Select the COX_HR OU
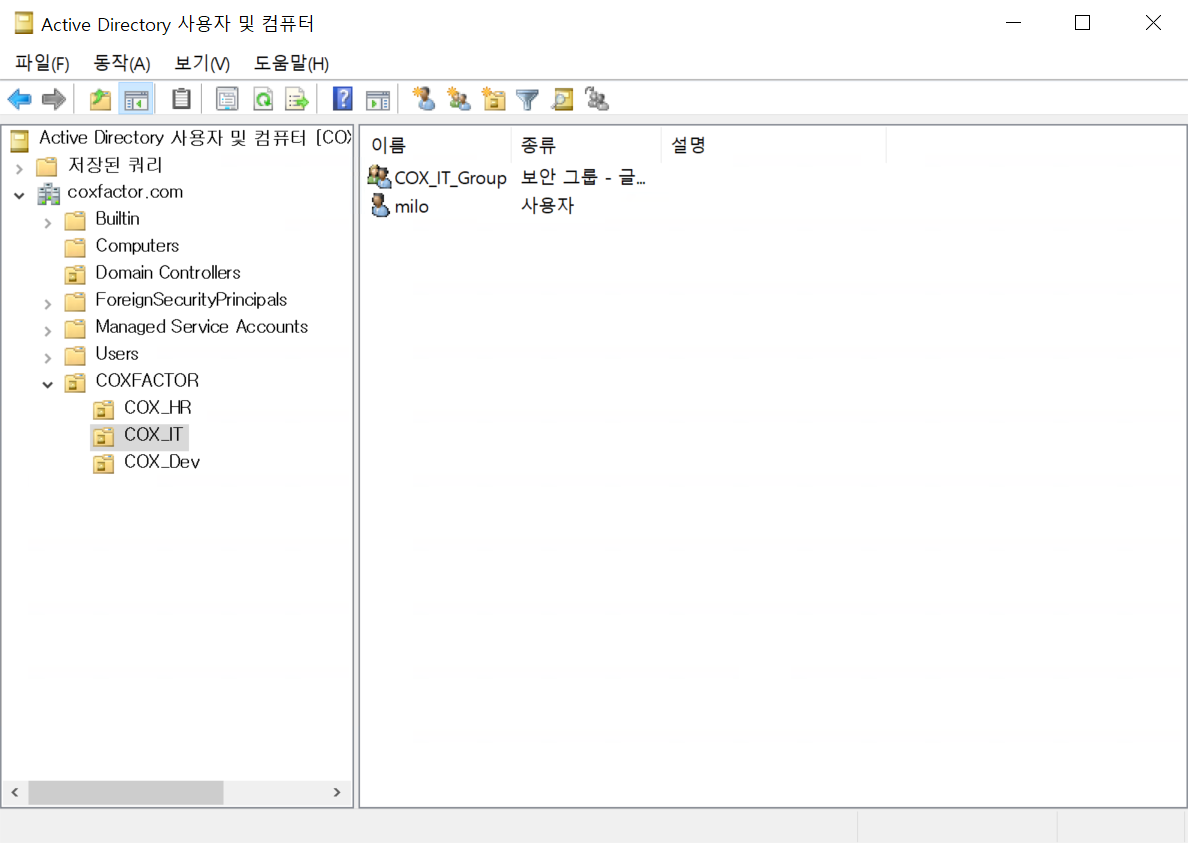The height and width of the screenshot is (843, 1188). 158,407
